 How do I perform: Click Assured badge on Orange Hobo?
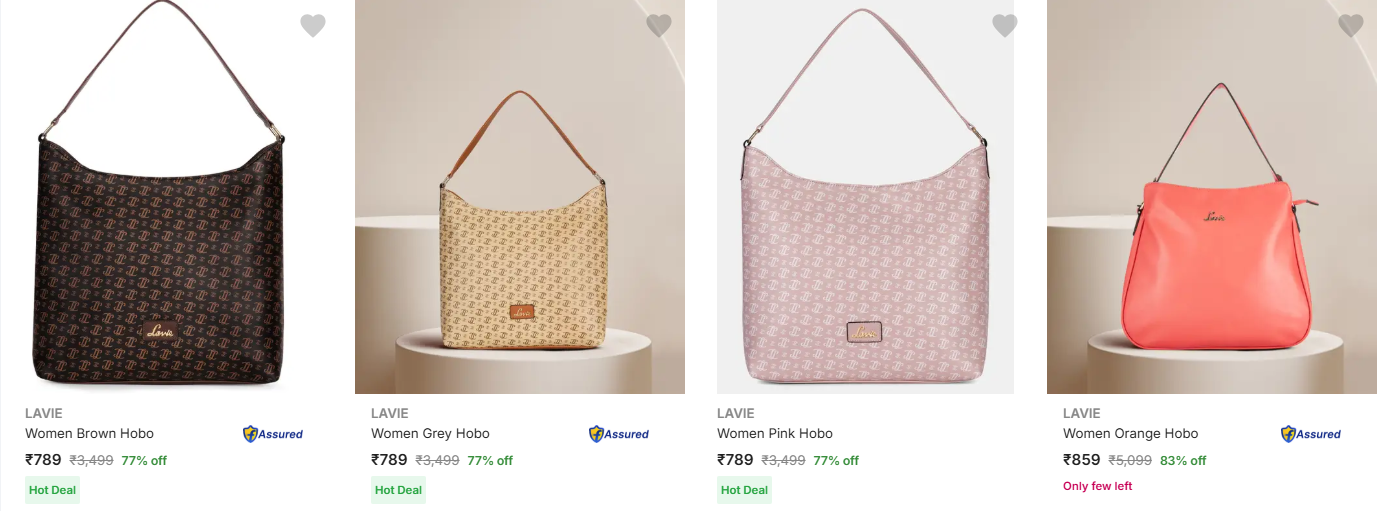click(1311, 434)
